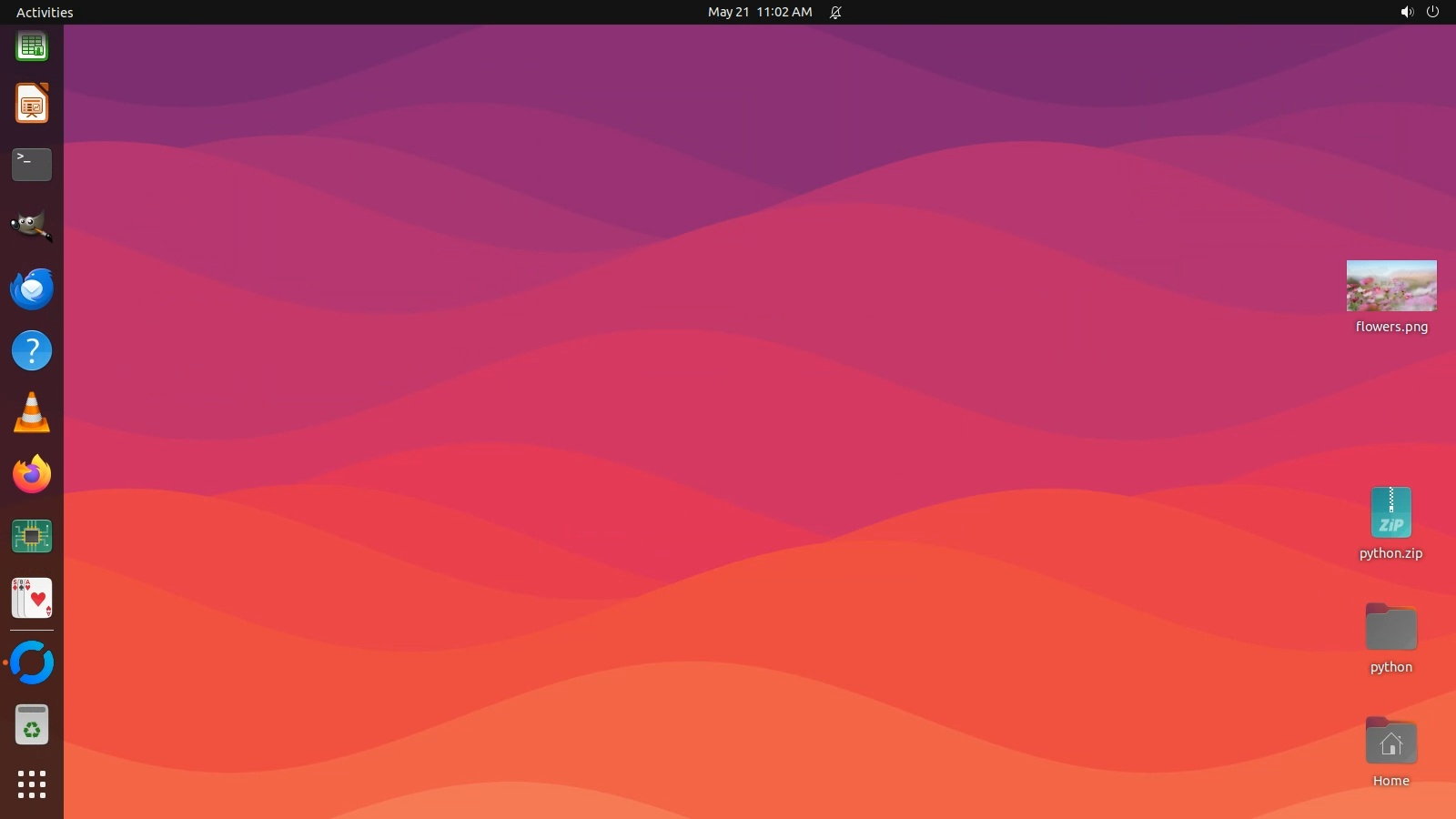
Task: Open system menu via power icon
Action: [1432, 12]
